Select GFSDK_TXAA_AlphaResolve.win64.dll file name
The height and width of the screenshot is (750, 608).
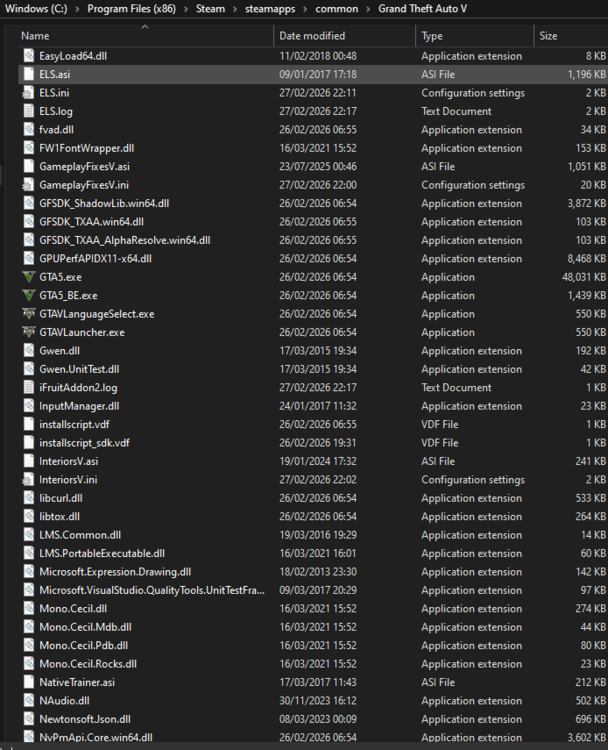pyautogui.click(x=124, y=240)
